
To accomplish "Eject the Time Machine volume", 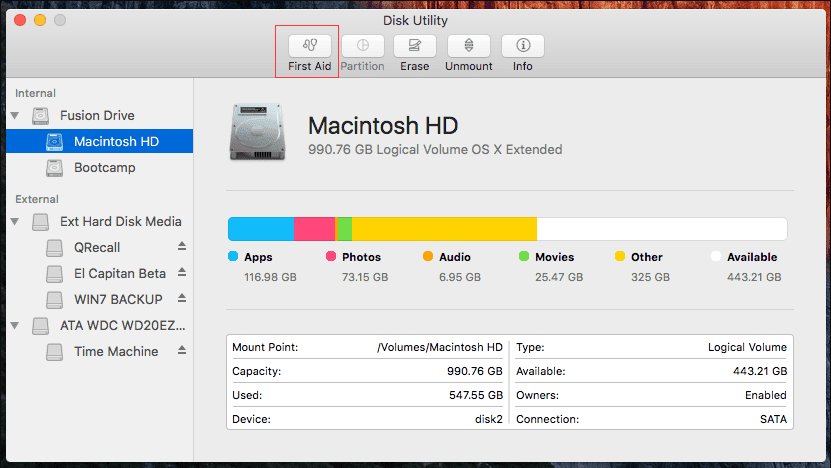I will [x=182, y=351].
